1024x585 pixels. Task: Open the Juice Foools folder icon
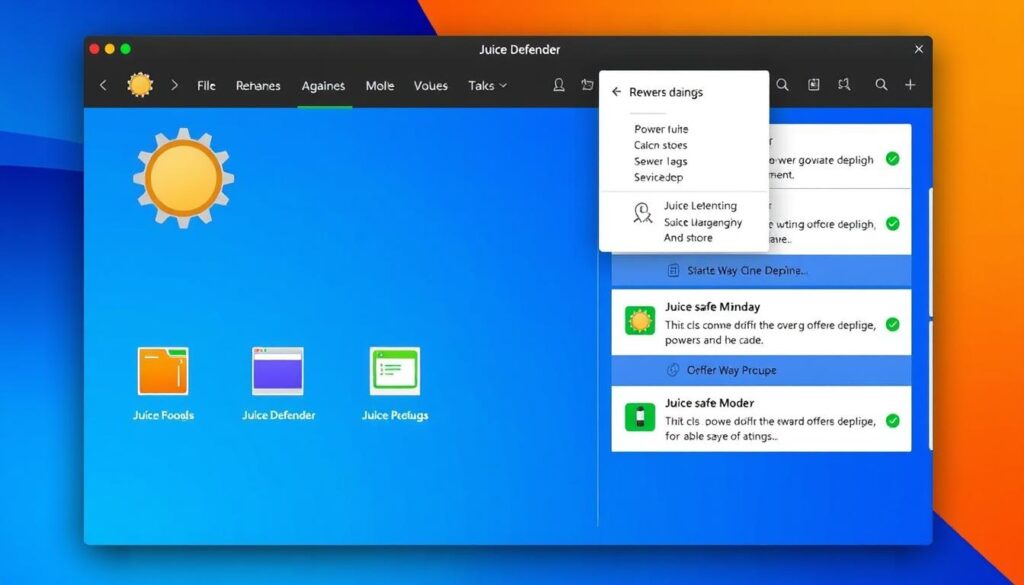[163, 371]
